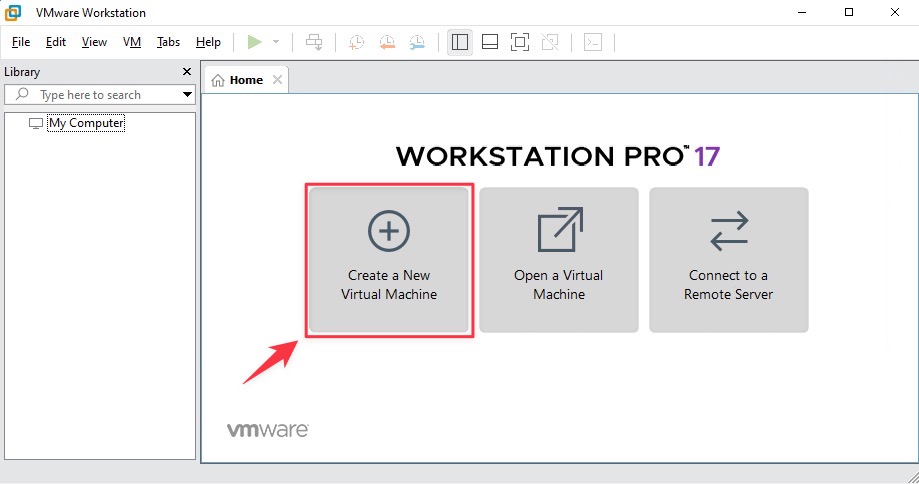This screenshot has width=919, height=484.
Task: Click the Revert to Snapshot icon
Action: 387,42
